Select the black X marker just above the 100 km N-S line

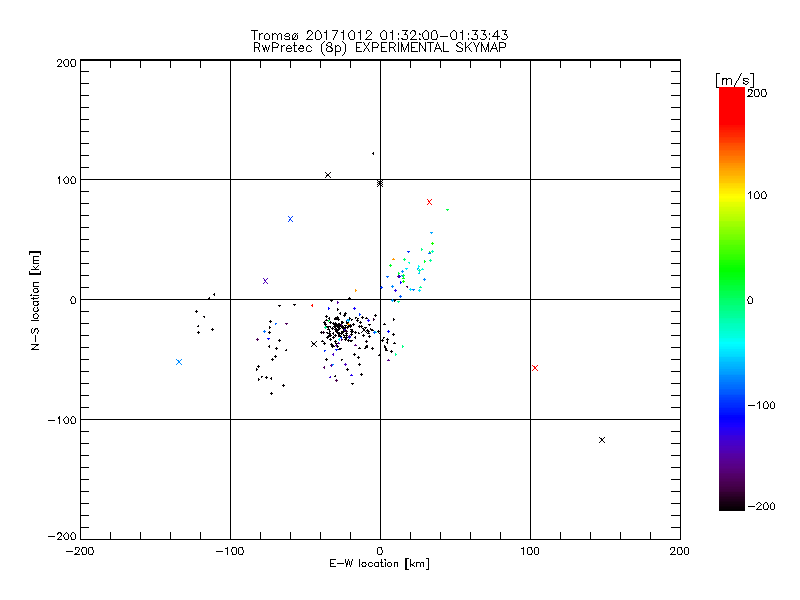[328, 175]
